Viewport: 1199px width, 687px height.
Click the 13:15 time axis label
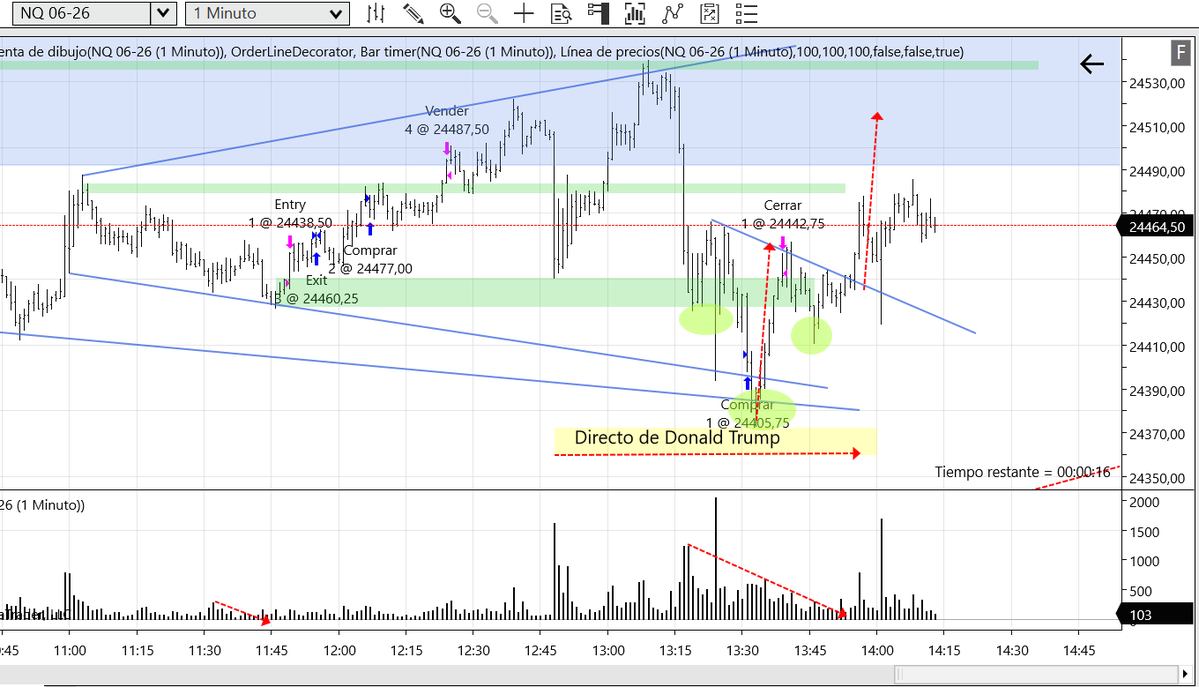coord(675,650)
